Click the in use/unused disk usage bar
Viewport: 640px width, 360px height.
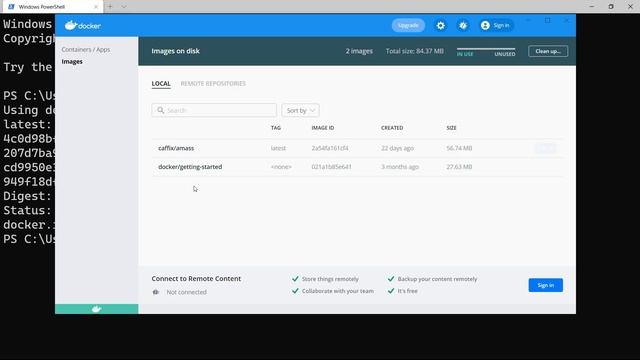coord(486,49)
